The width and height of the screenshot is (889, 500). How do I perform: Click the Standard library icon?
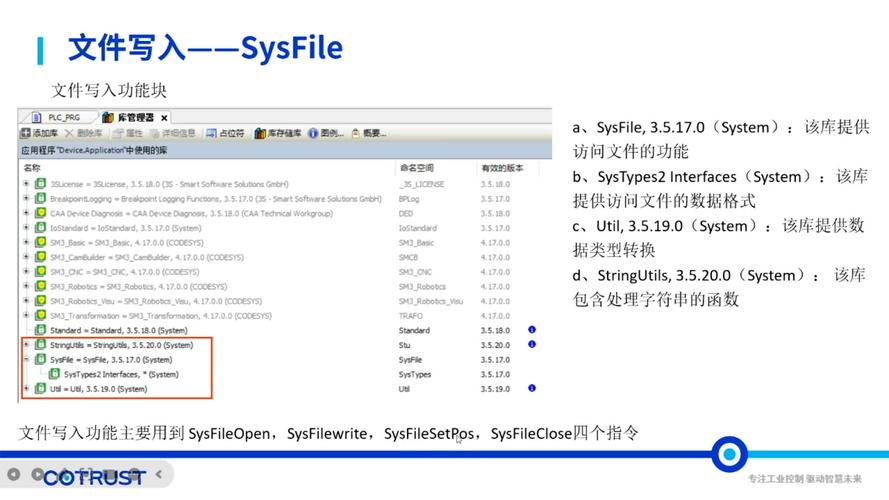point(40,330)
